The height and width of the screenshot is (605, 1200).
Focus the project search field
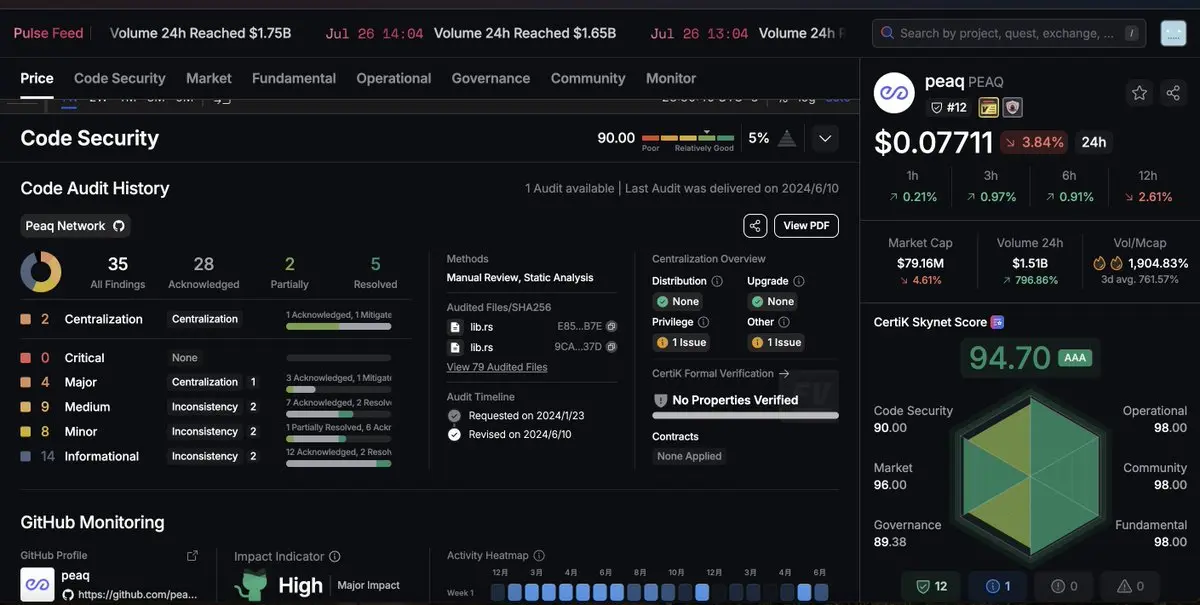pos(1009,33)
